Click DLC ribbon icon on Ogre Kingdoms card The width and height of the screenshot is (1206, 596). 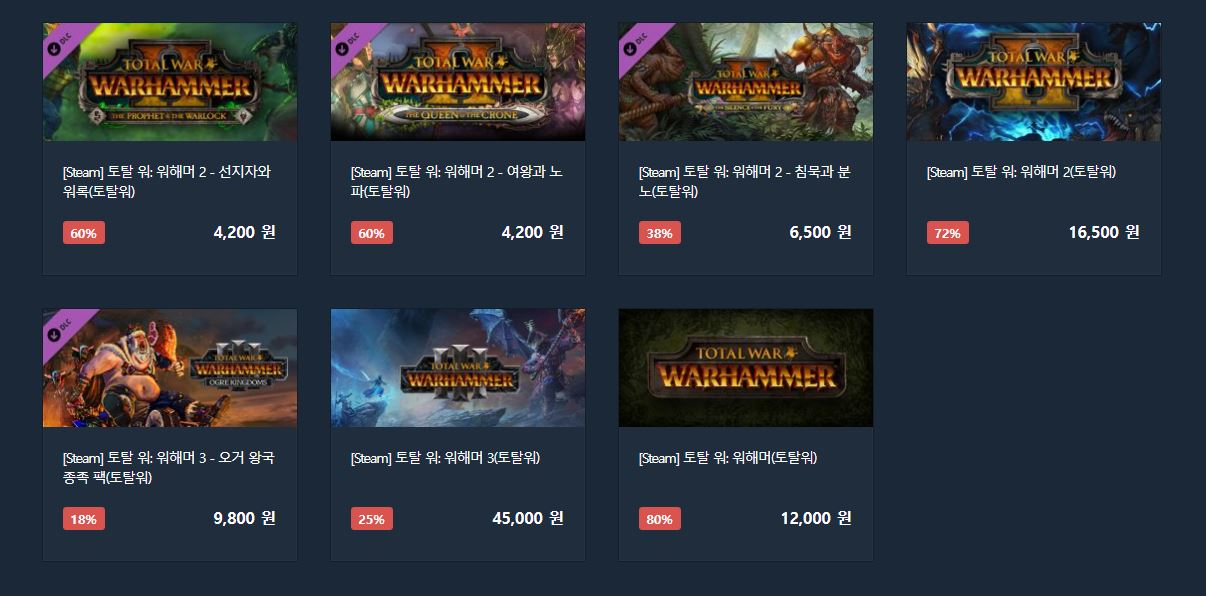[58, 327]
